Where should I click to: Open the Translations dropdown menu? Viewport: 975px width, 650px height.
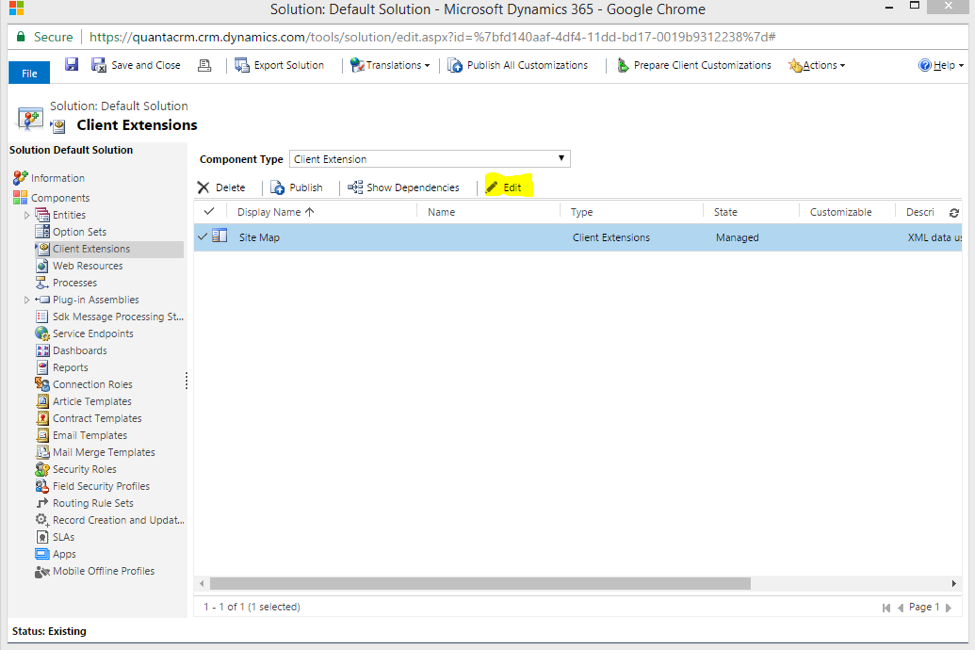click(390, 65)
